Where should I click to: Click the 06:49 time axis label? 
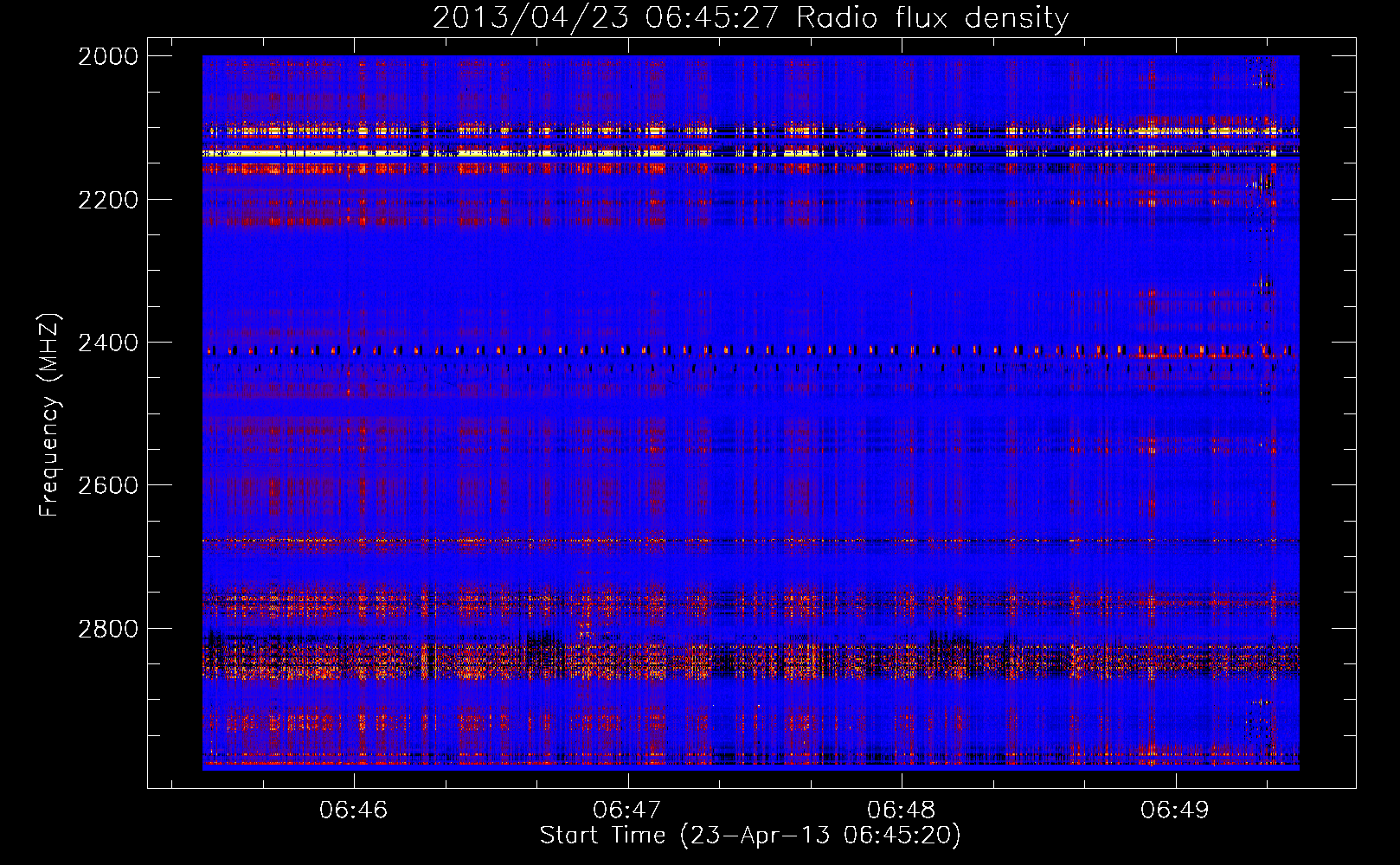pyautogui.click(x=1175, y=810)
